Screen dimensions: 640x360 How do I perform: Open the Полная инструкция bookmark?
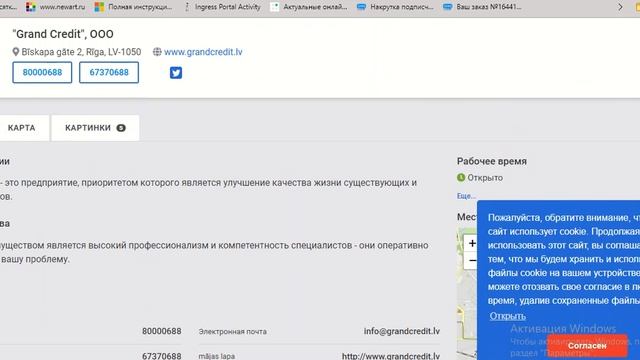(x=133, y=7)
